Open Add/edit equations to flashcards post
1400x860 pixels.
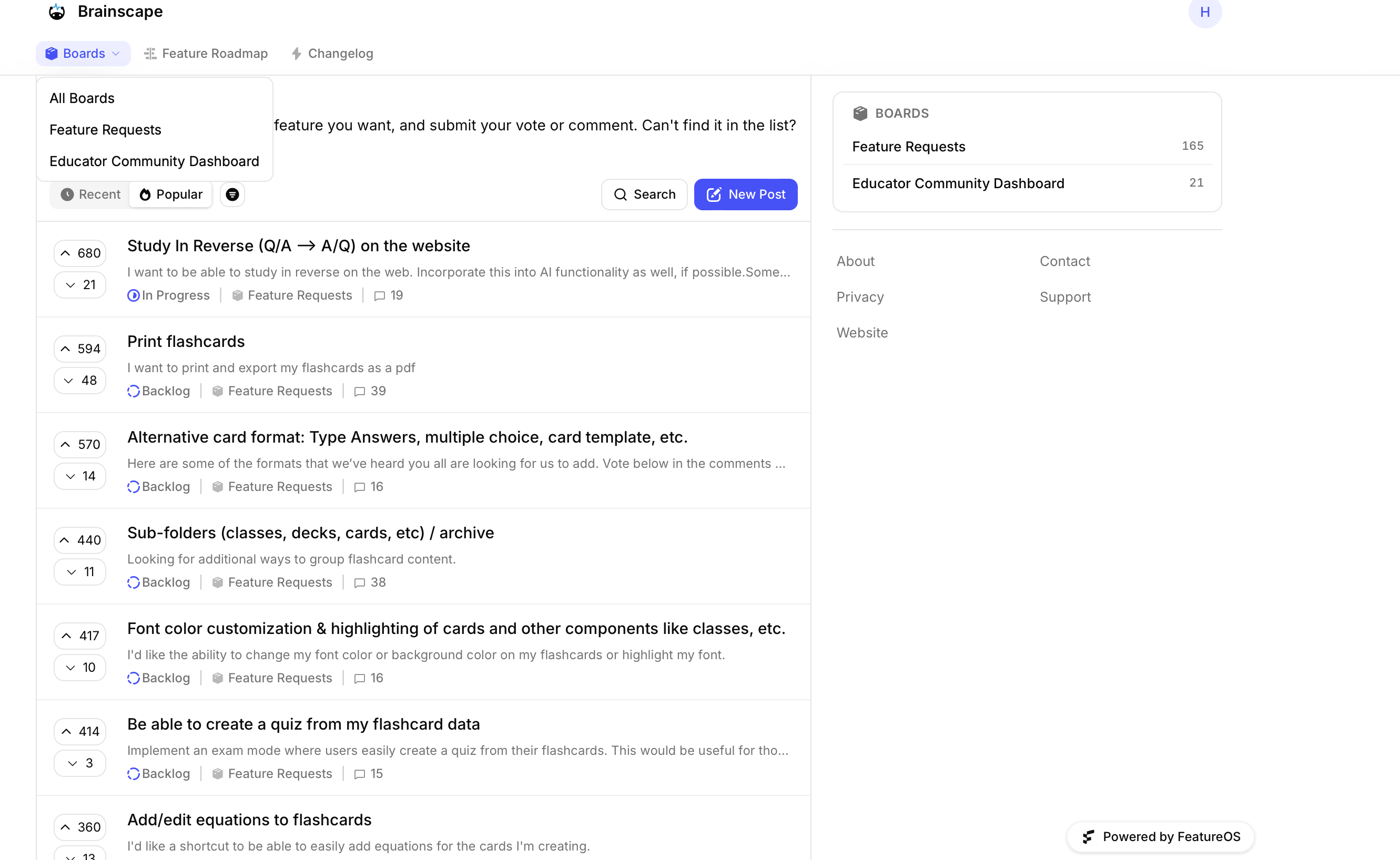pos(249,819)
